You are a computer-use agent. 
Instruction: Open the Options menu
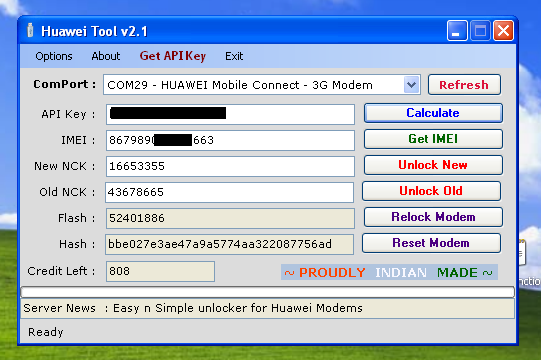click(54, 56)
